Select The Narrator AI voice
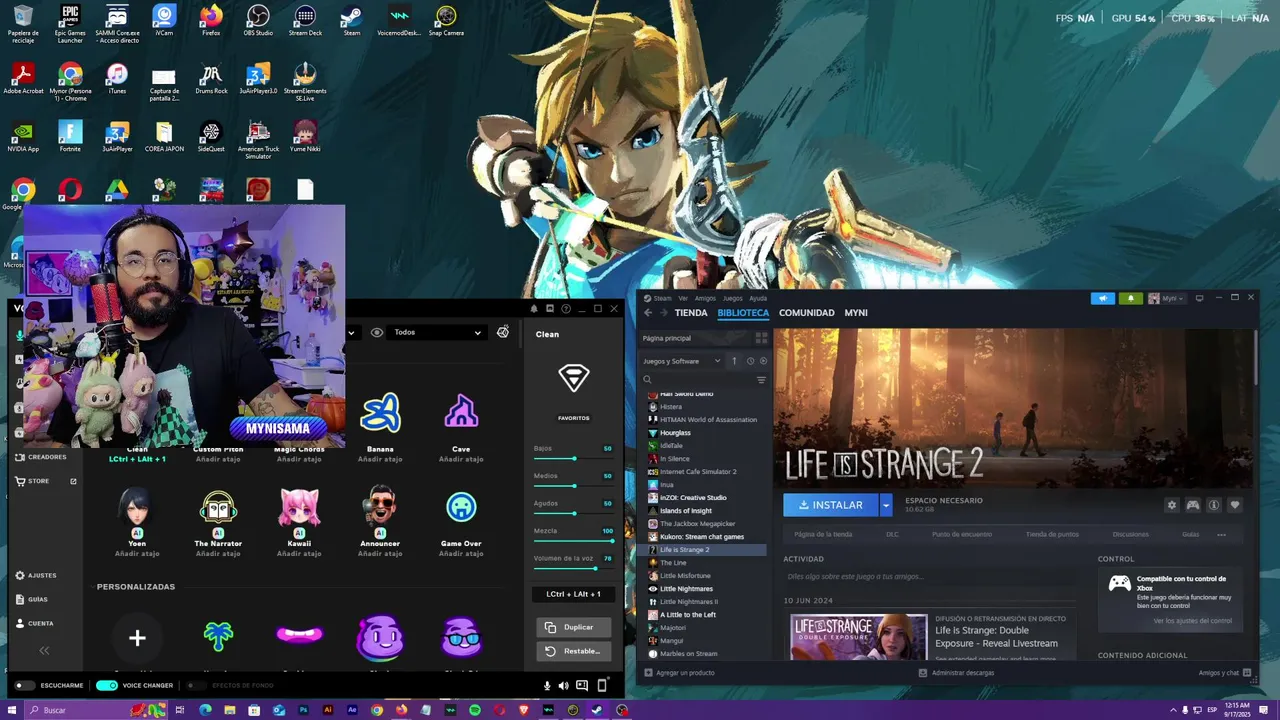The width and height of the screenshot is (1280, 720). (218, 508)
